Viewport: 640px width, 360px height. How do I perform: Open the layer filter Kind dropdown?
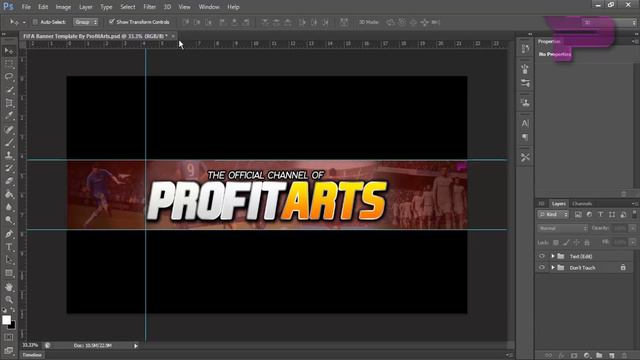(553, 214)
